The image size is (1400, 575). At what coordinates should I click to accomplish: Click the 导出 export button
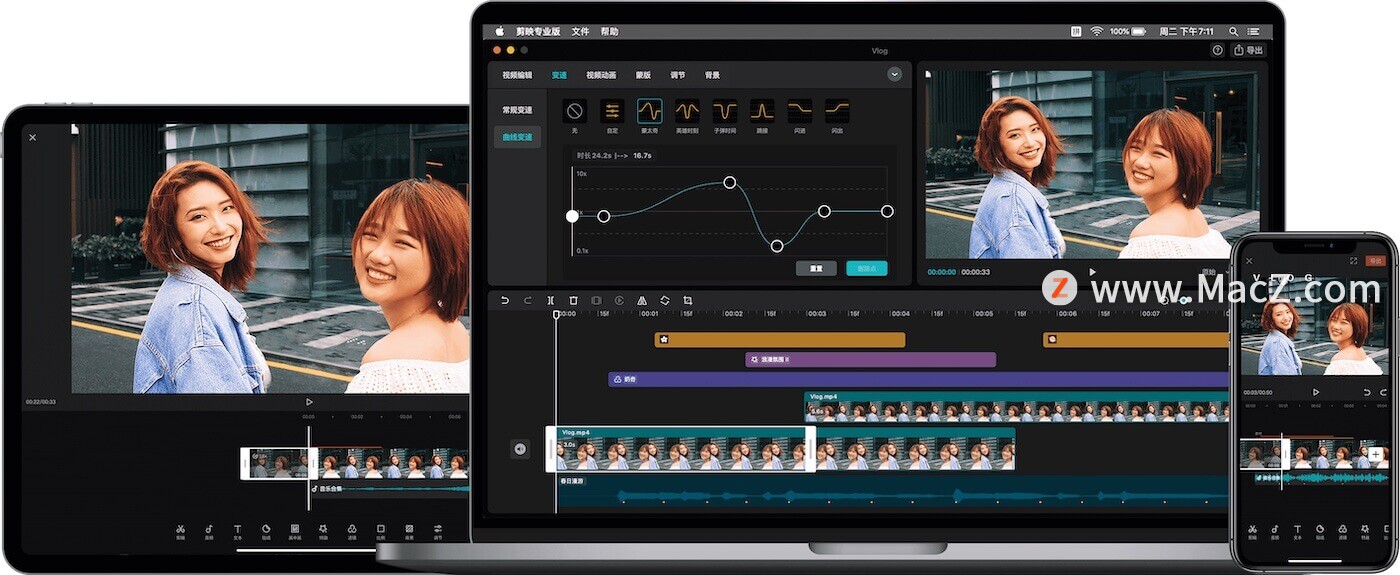click(1249, 50)
